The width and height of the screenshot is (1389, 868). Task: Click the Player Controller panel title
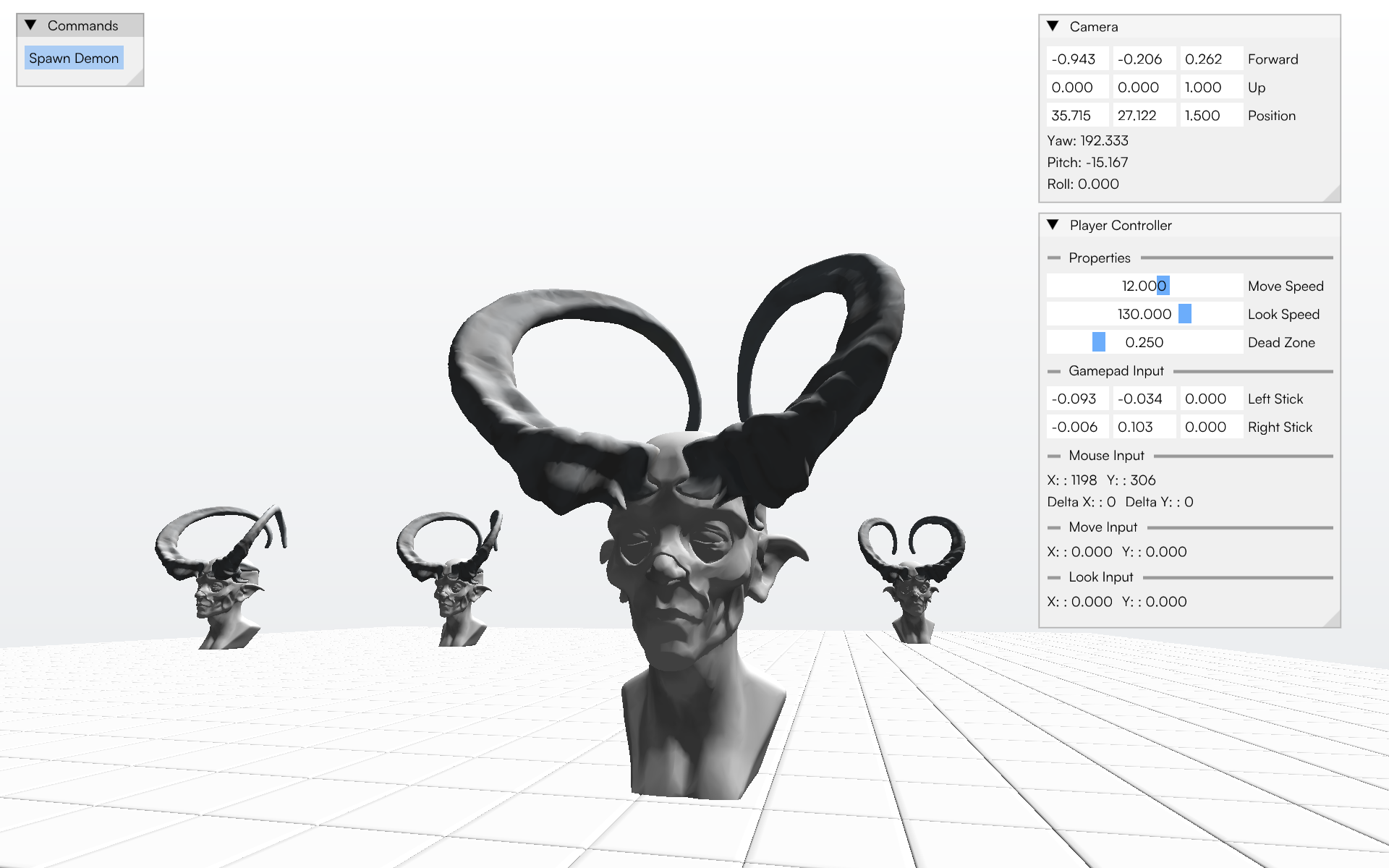[1121, 225]
